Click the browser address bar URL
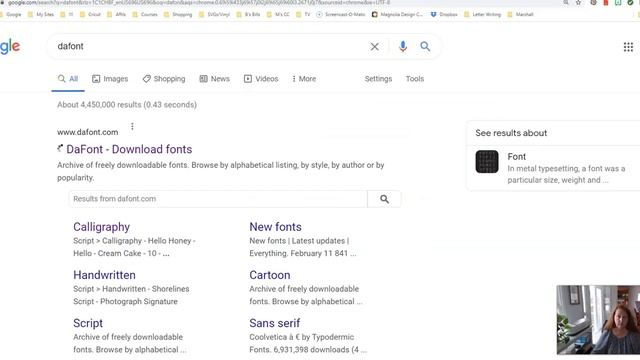The height and width of the screenshot is (360, 640). [x=199, y=2]
